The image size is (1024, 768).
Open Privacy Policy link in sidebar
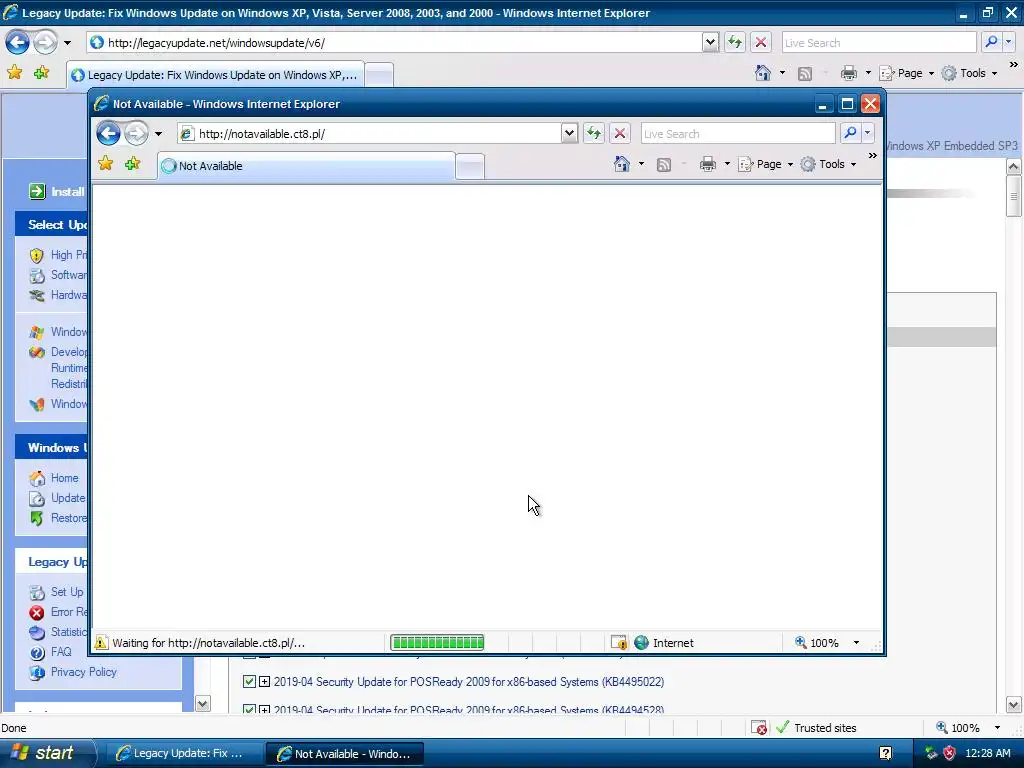[84, 672]
